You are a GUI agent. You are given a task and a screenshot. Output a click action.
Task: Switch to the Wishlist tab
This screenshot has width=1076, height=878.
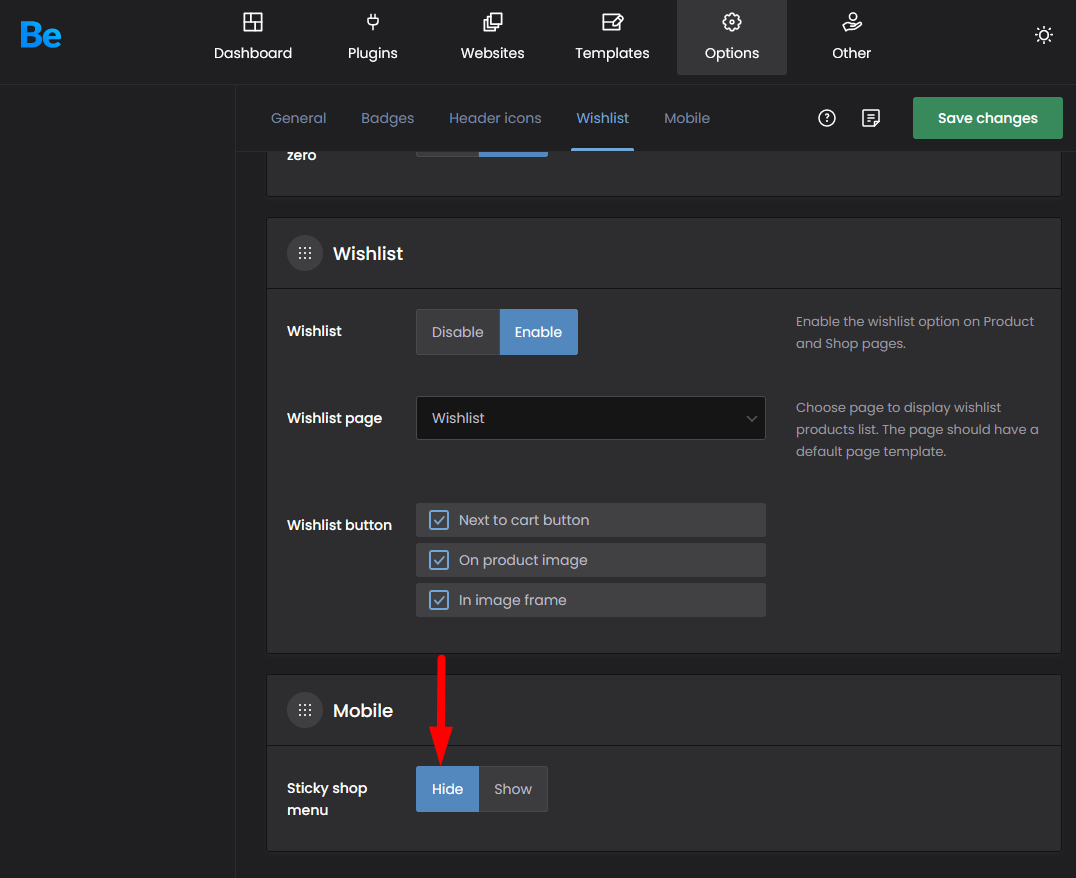(603, 118)
